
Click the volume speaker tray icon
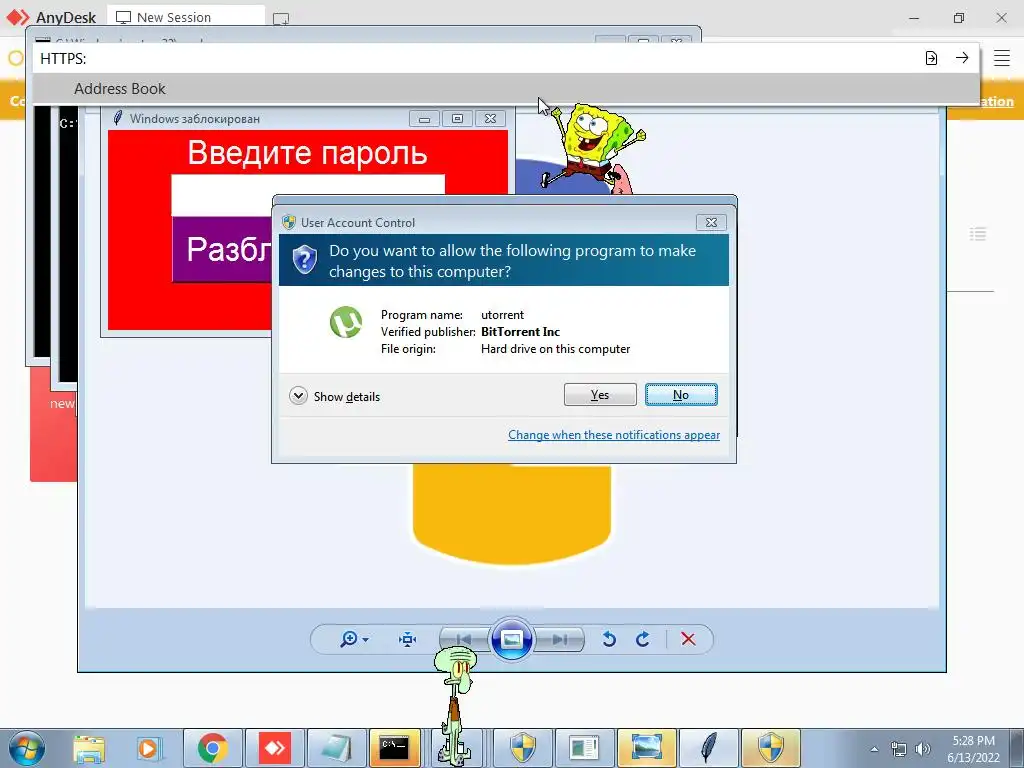923,749
